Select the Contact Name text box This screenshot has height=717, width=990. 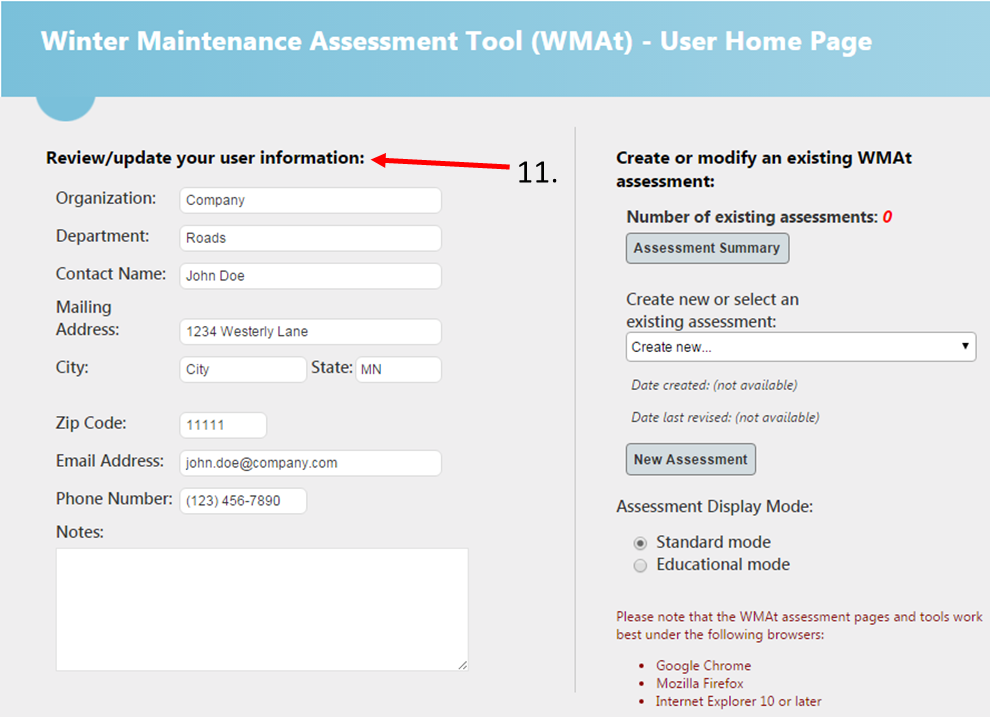(x=310, y=276)
